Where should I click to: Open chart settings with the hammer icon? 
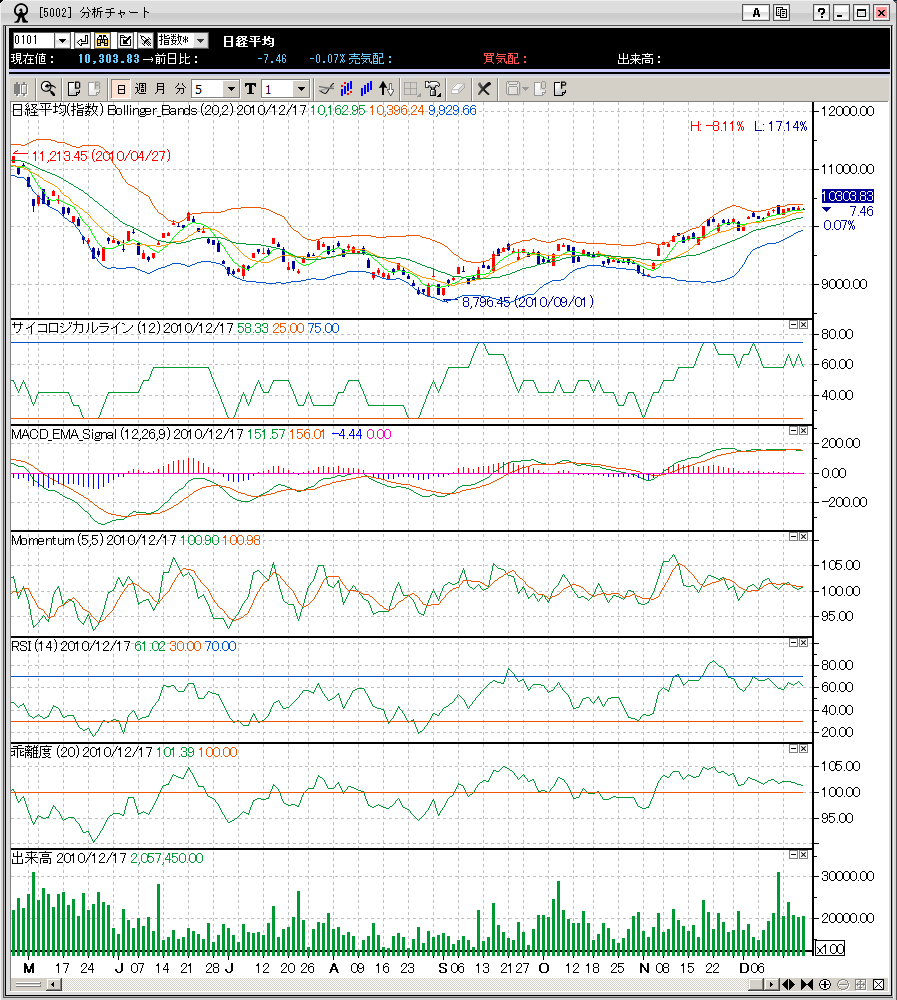146,40
